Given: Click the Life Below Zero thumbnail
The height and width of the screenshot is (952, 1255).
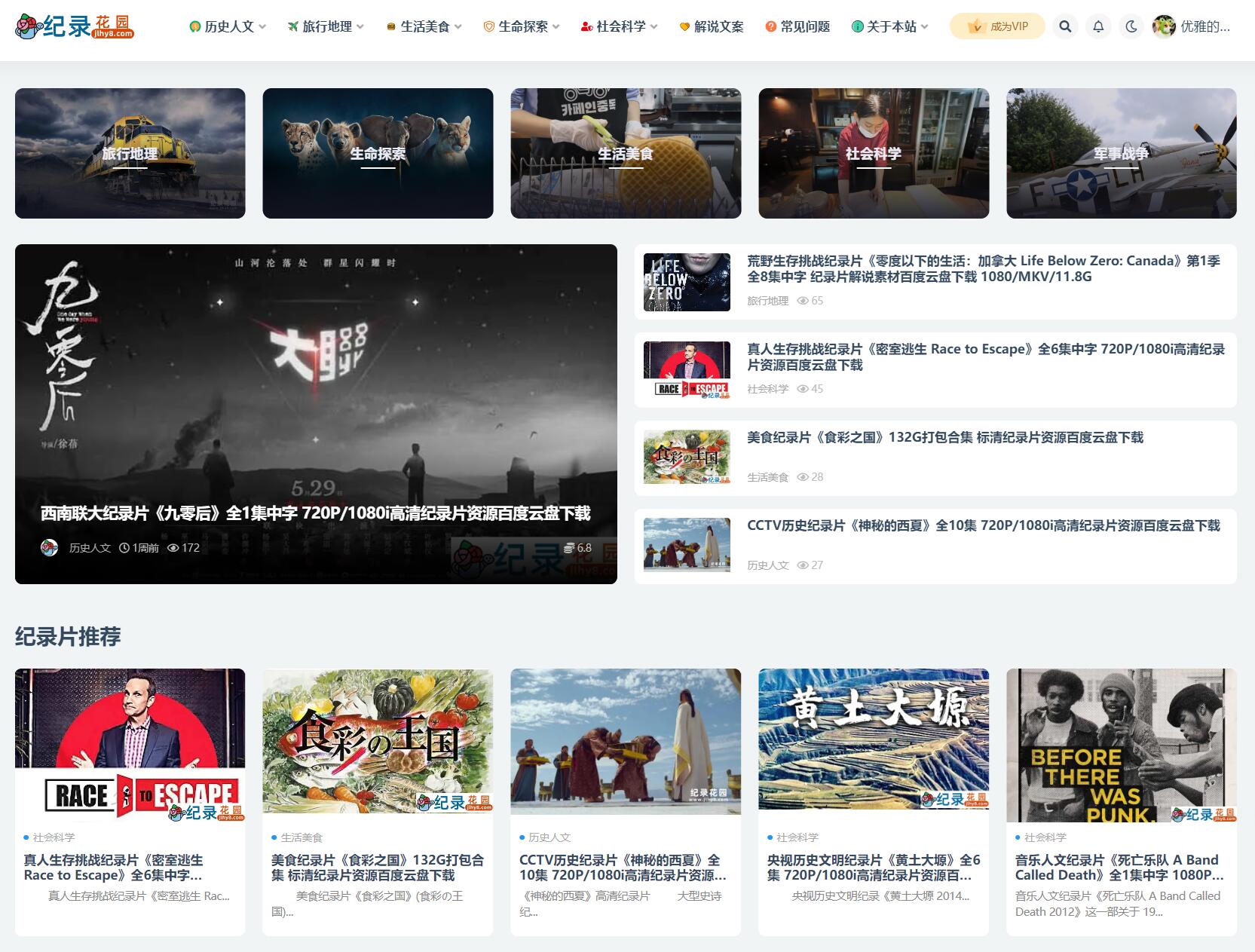Looking at the screenshot, I should point(687,282).
